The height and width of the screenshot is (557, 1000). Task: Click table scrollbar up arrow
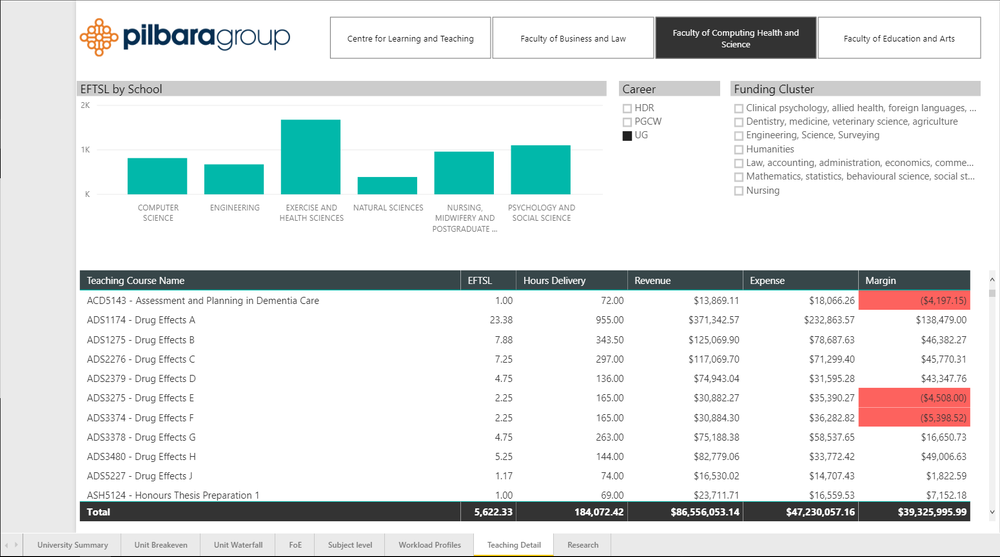pyautogui.click(x=992, y=279)
